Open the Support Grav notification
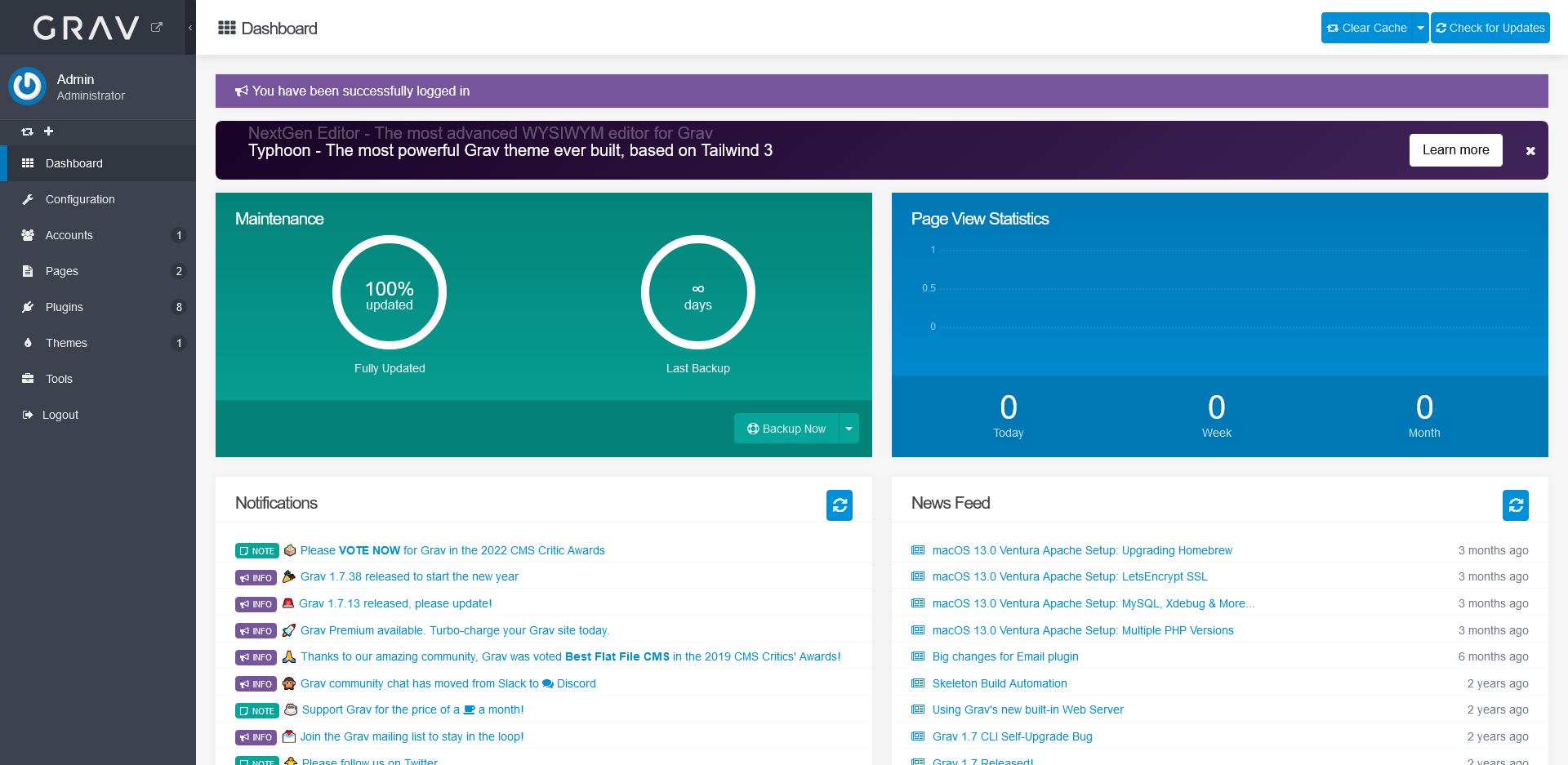Image resolution: width=1568 pixels, height=765 pixels. coord(412,709)
